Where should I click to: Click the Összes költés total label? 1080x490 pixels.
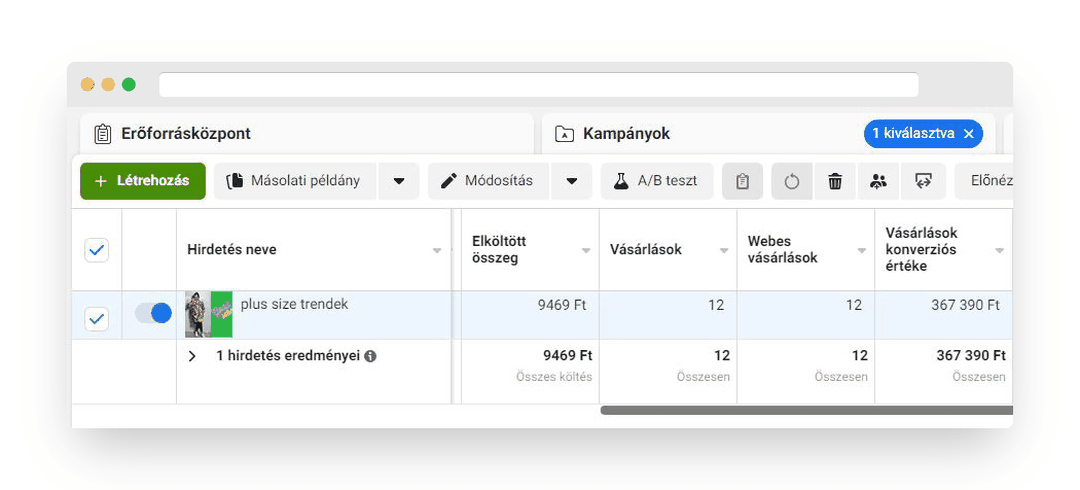554,377
